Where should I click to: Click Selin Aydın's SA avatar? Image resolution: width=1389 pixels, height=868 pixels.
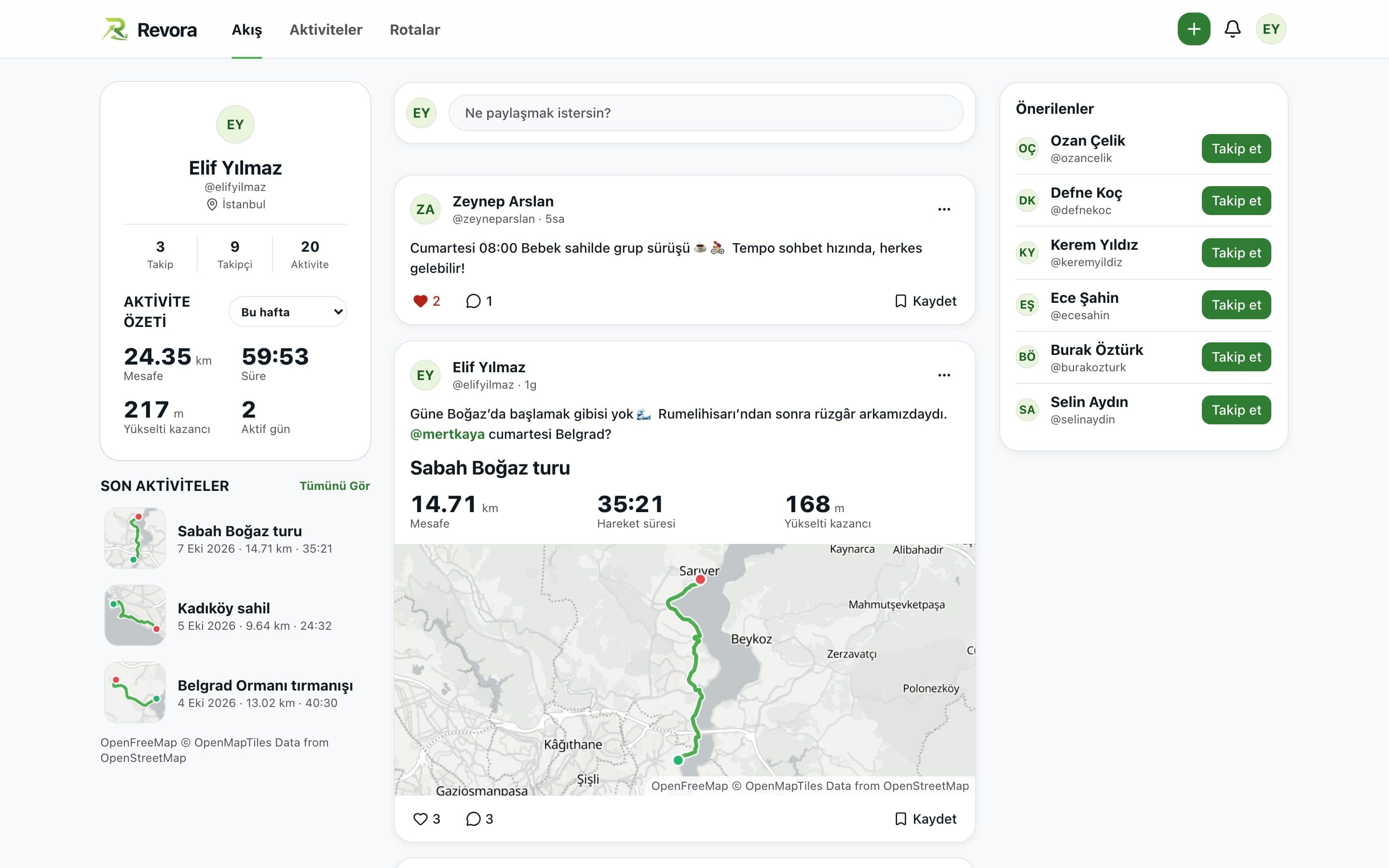click(1027, 410)
